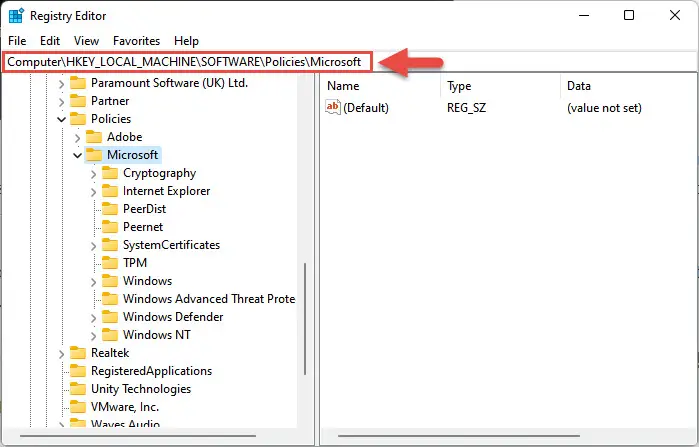Screen dimensions: 699x447
Task: Collapse the Microsoft key
Action: pos(77,155)
